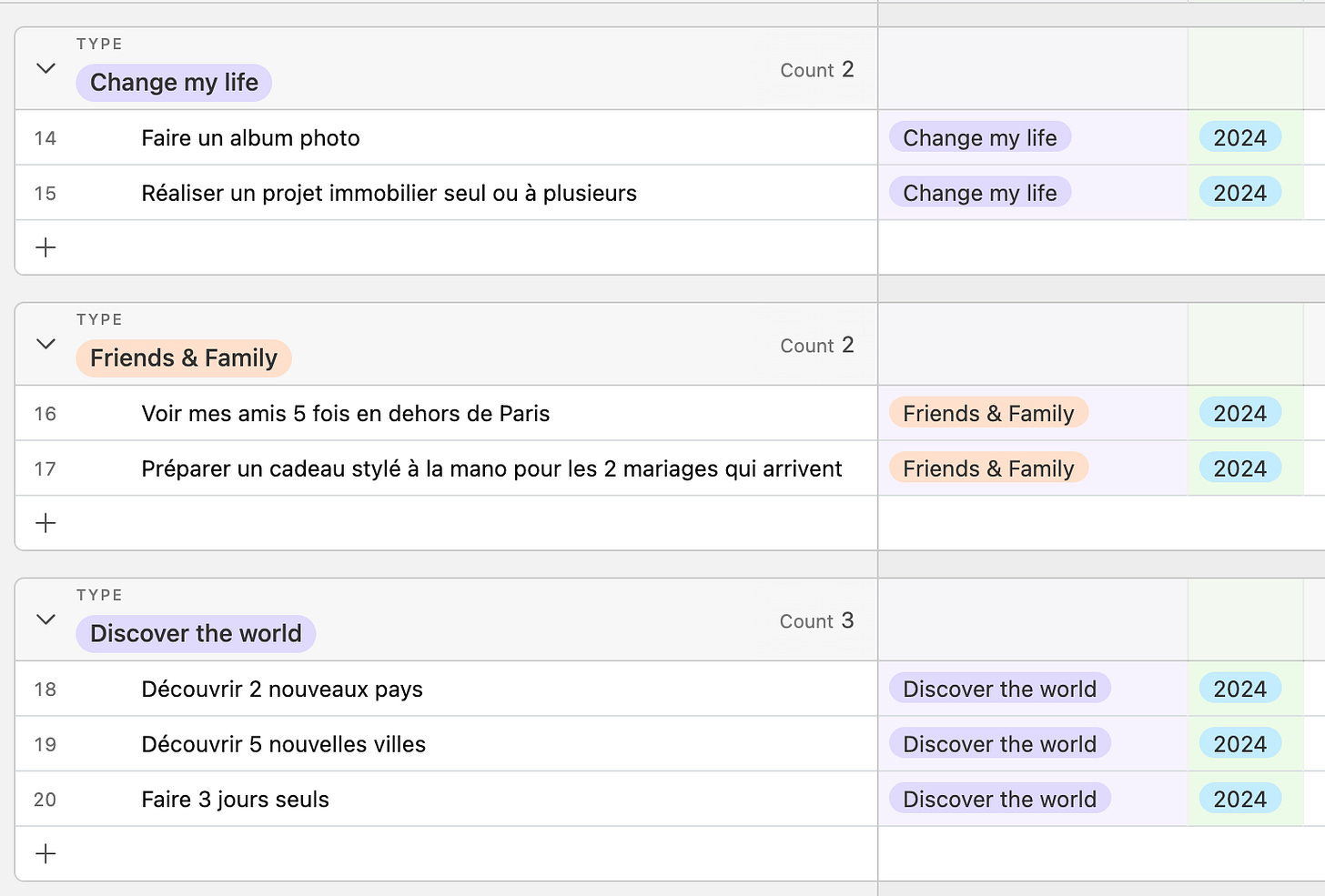
Task: Collapse the Change my life group
Action: point(46,68)
